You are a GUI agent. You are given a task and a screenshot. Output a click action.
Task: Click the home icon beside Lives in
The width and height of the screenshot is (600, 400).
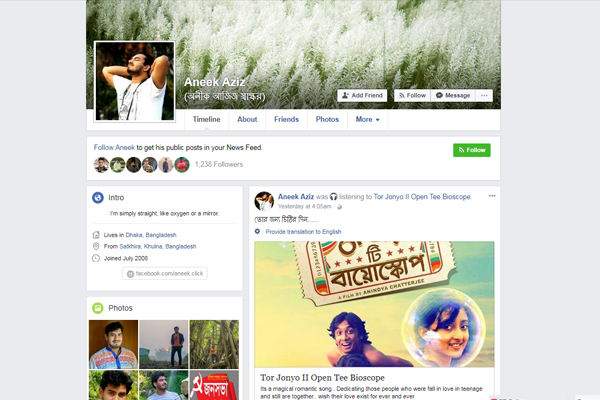tap(96, 235)
